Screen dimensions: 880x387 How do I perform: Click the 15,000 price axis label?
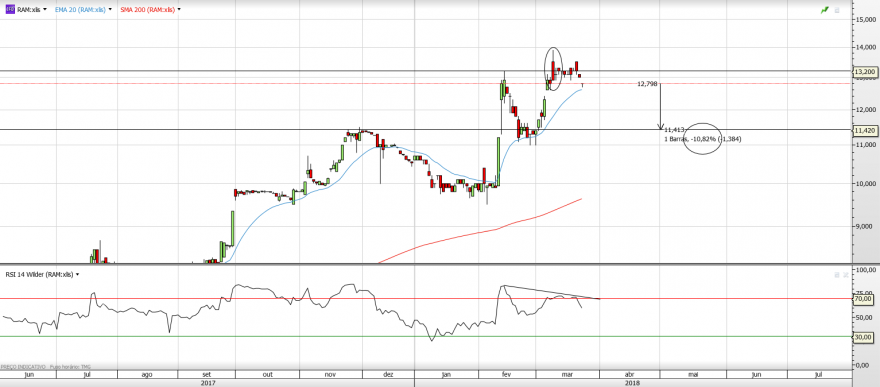pyautogui.click(x=865, y=20)
